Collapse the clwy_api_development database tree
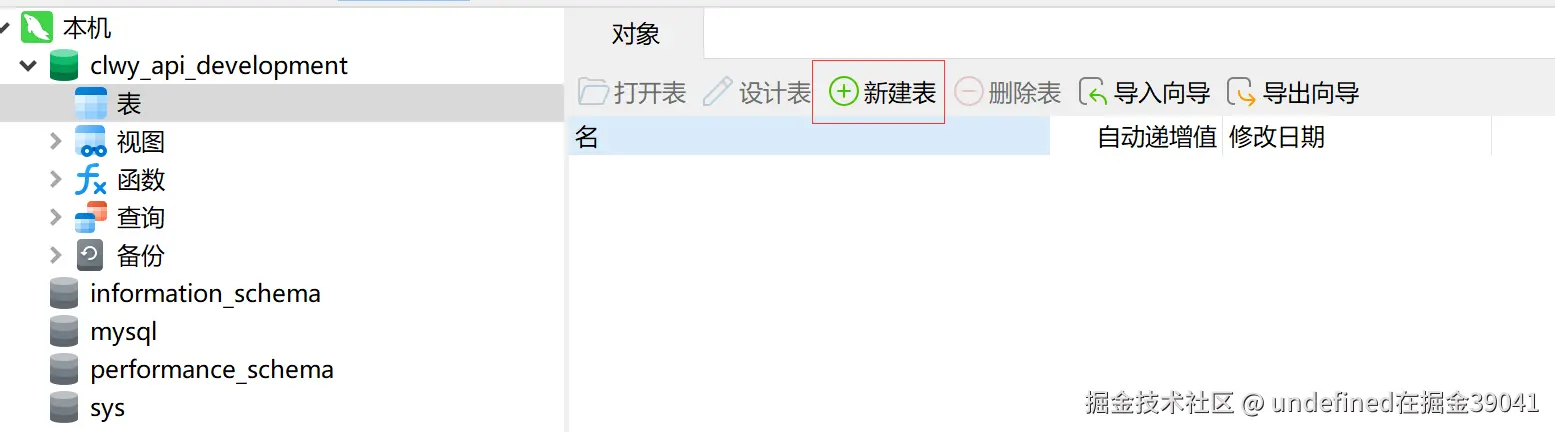 click(28, 66)
